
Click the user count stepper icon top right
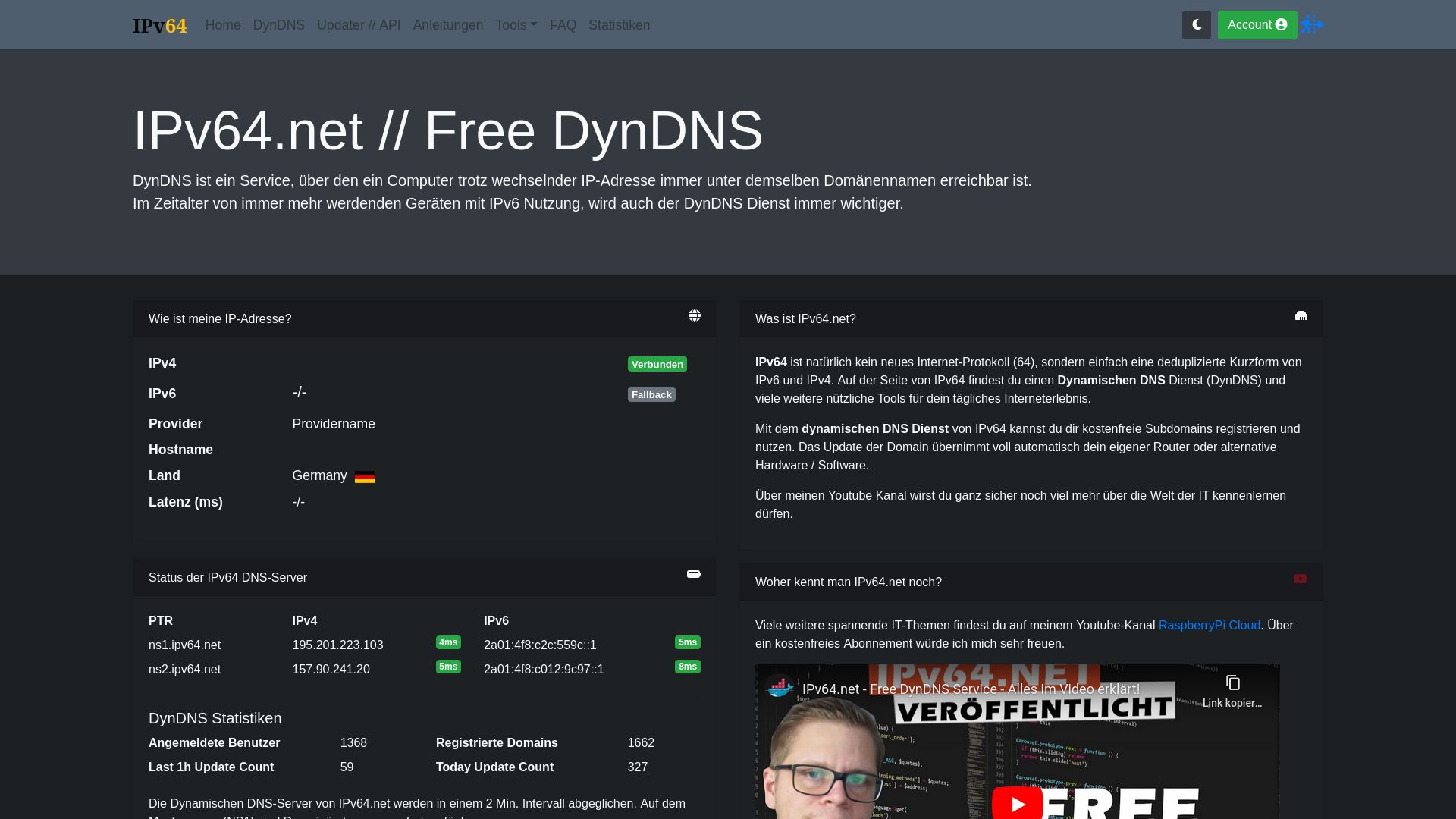1311,25
